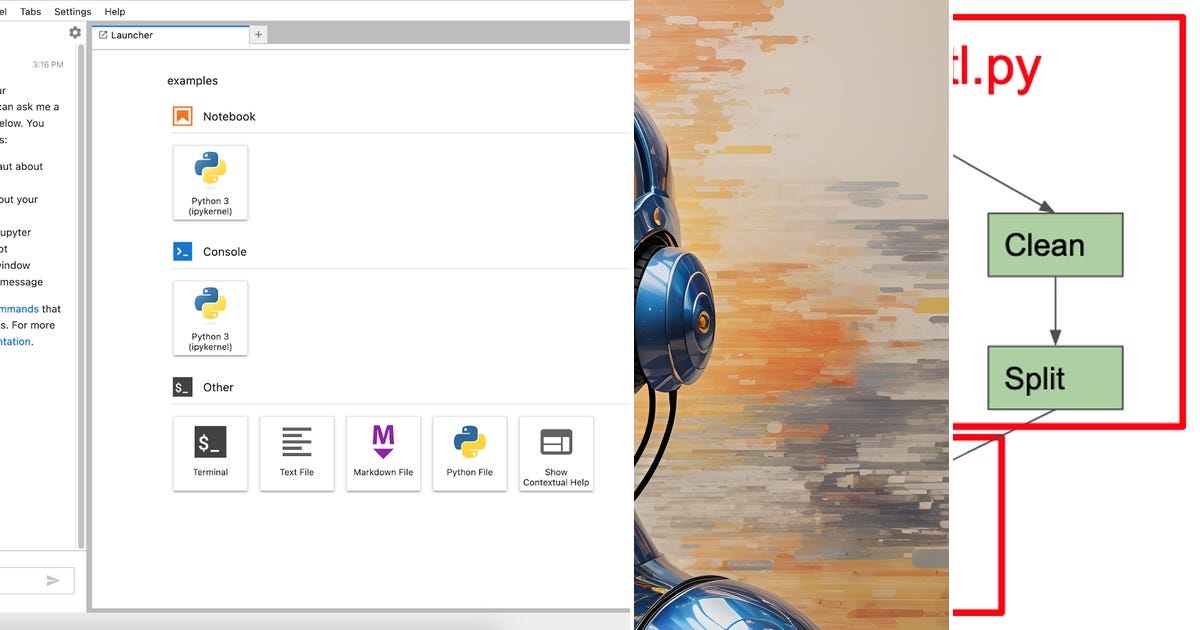Launch Python 3 ipykernel Notebook

click(210, 183)
